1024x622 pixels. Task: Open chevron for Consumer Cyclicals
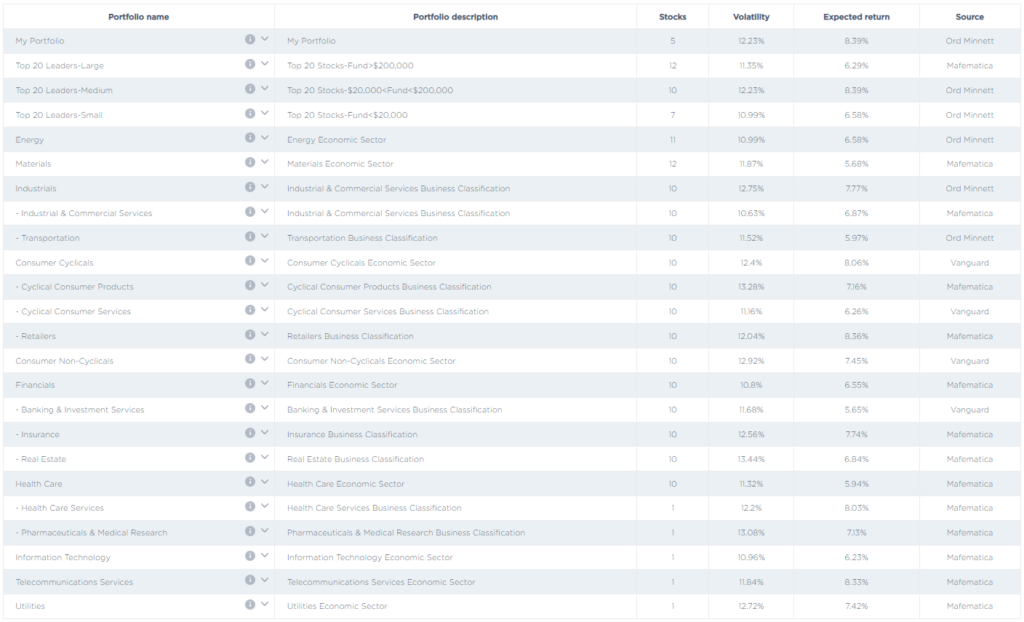(x=264, y=261)
